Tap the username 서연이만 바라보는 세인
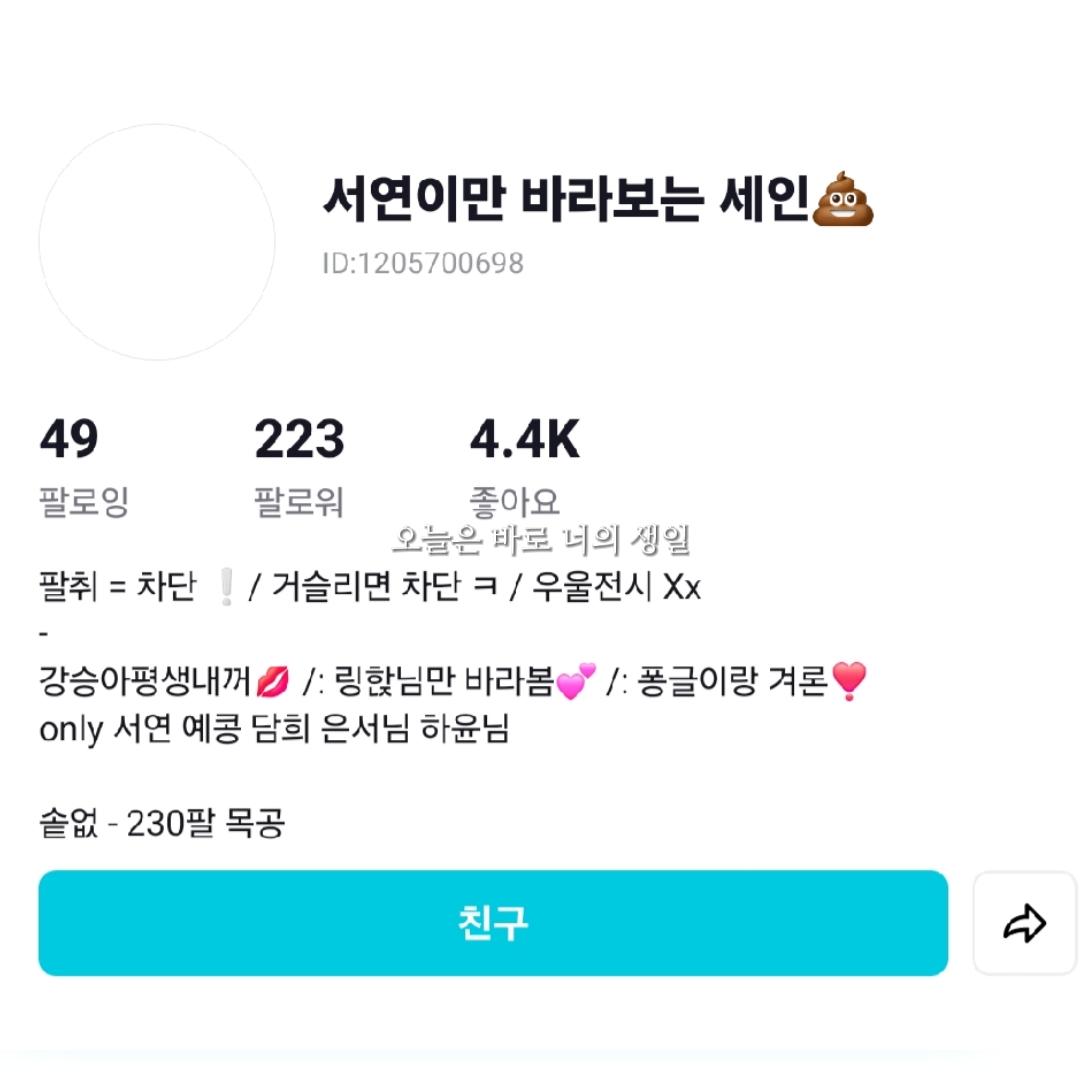The width and height of the screenshot is (1080, 1080). (x=565, y=201)
